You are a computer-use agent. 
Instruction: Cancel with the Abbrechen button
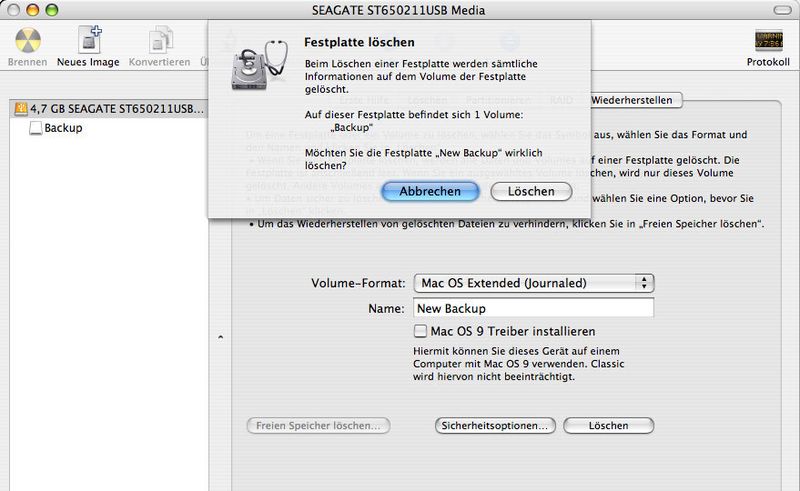point(430,191)
